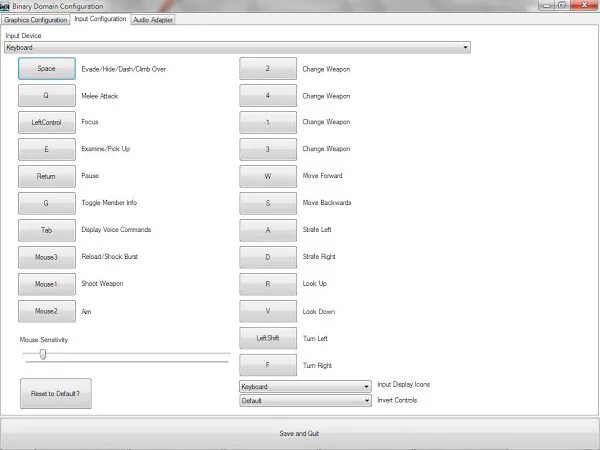Click Save and Quit
The image size is (600, 450).
[300, 433]
